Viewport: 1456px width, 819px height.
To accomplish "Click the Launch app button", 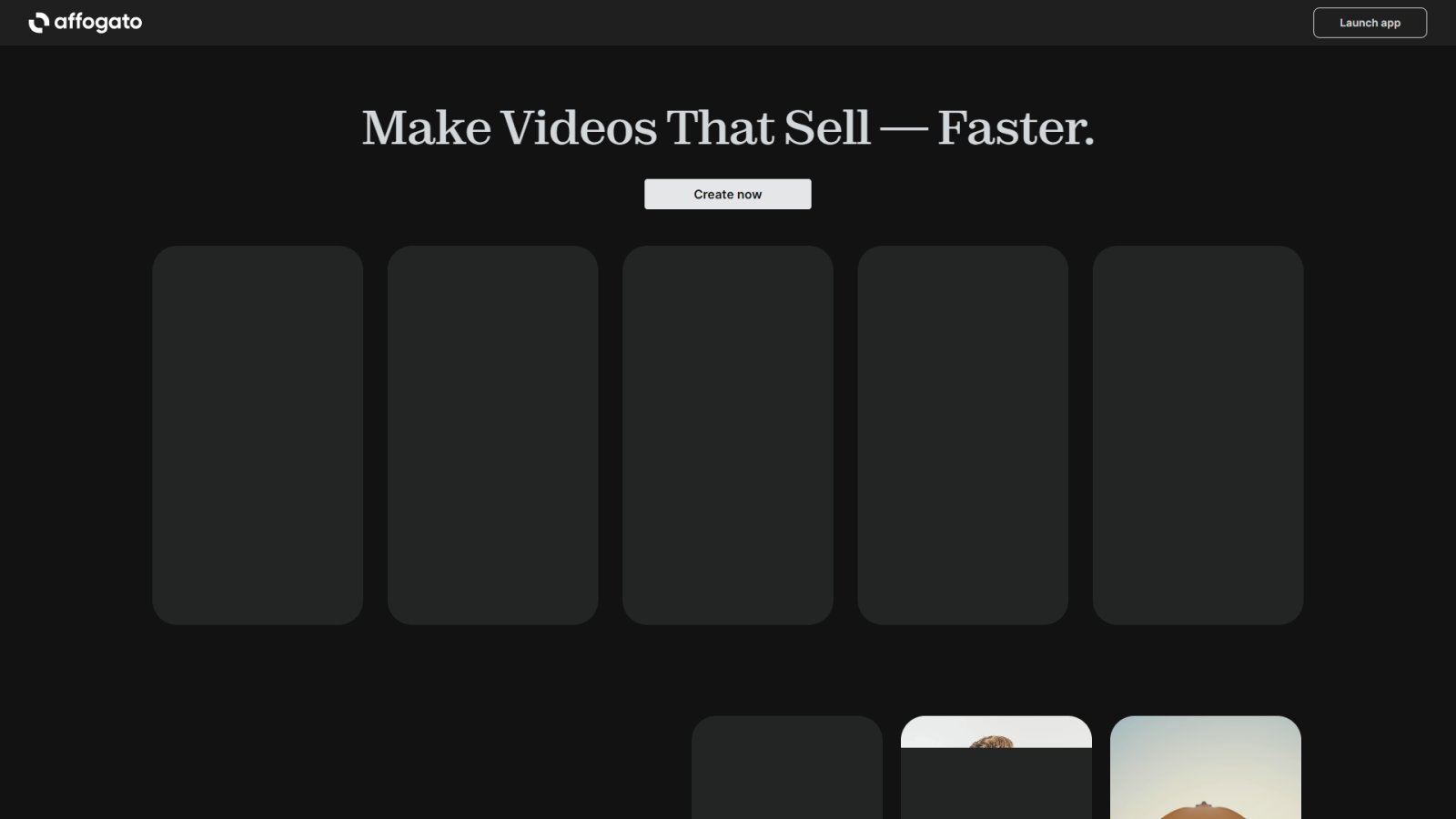I will 1370,23.
